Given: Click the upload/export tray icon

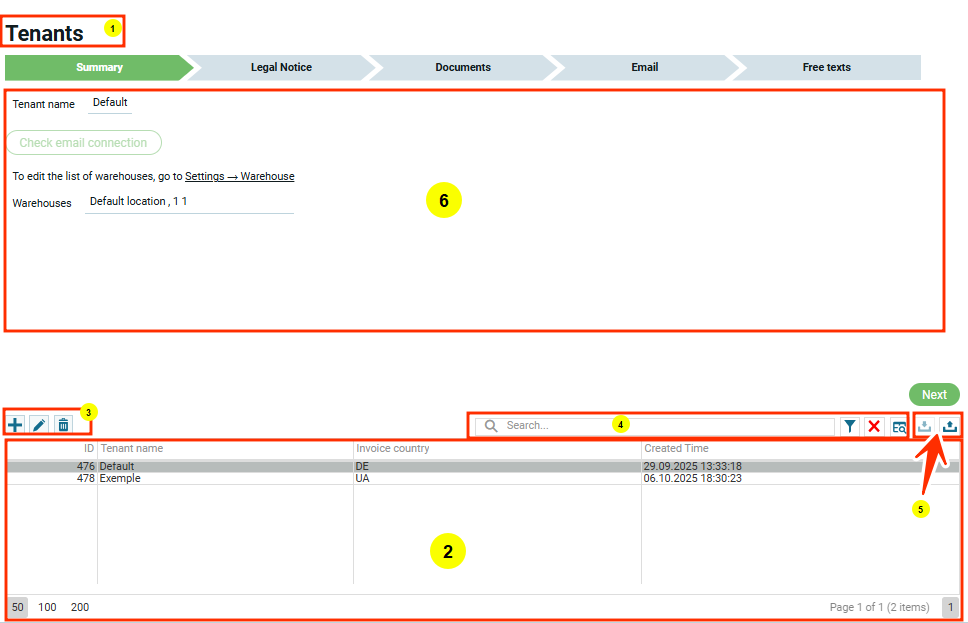Looking at the screenshot, I should 950,426.
